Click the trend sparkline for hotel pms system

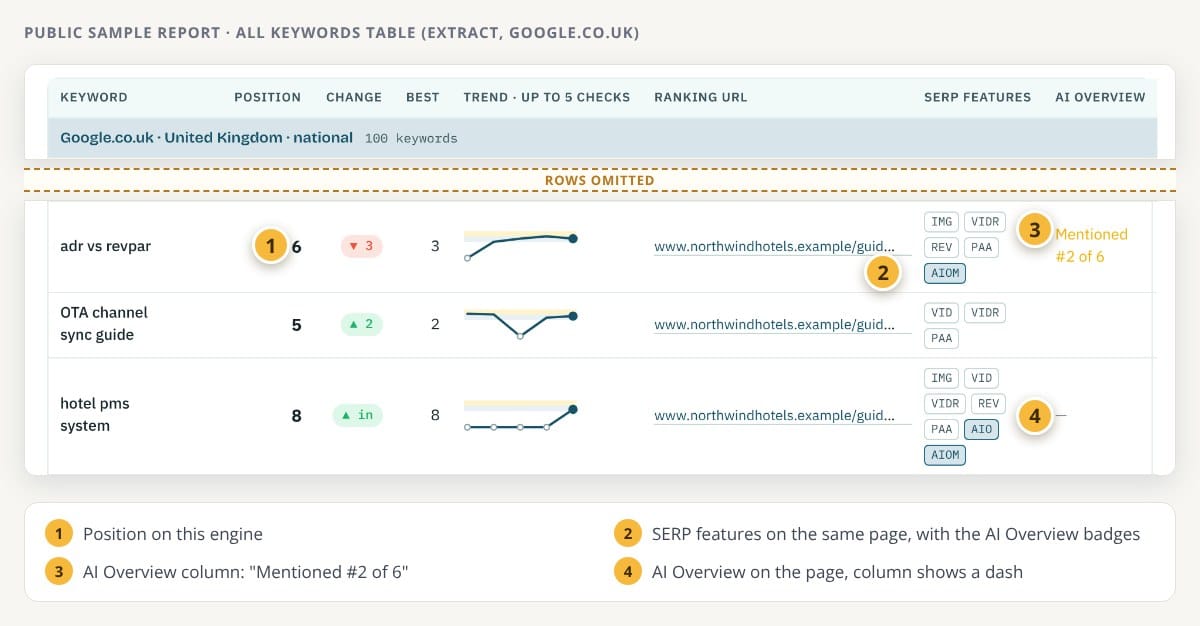click(x=521, y=415)
